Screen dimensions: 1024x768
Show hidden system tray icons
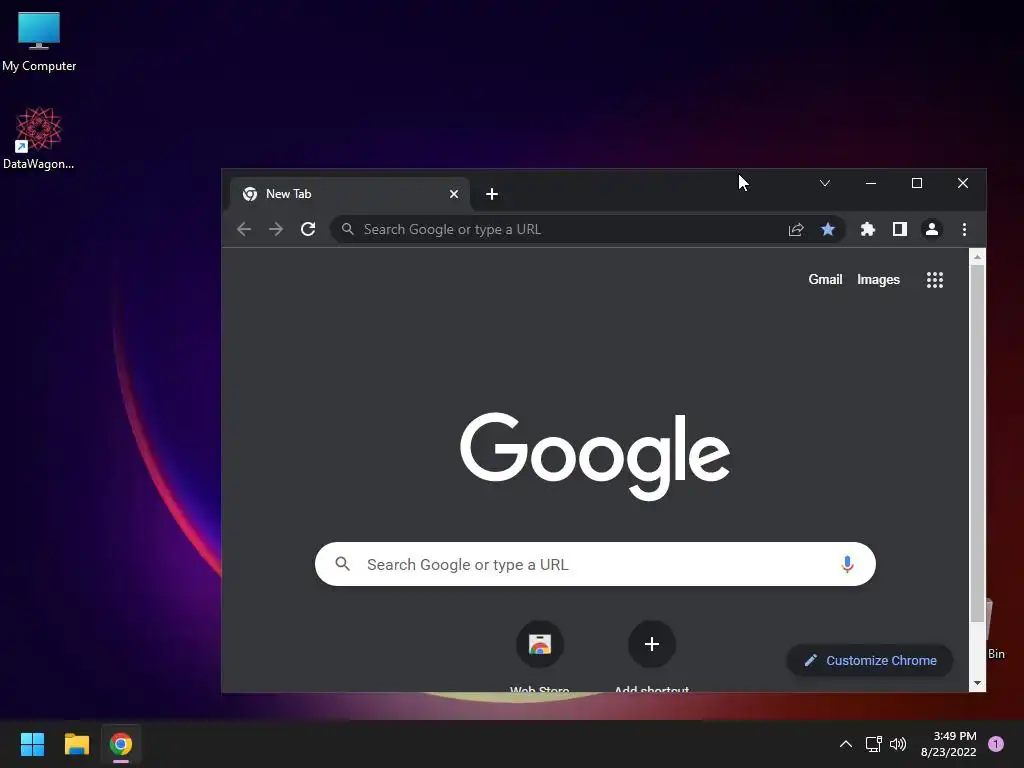point(845,744)
